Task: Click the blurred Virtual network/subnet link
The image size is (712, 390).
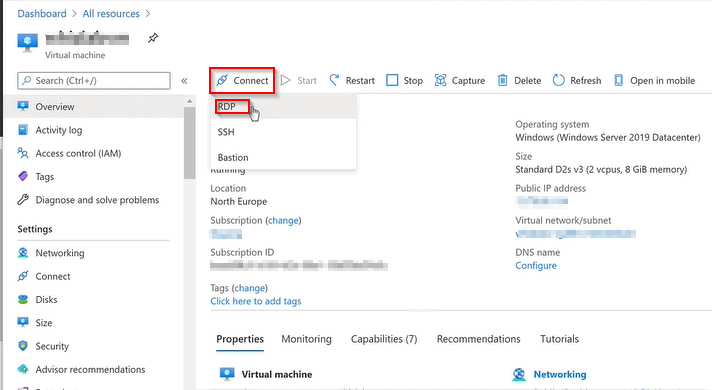Action: pos(576,234)
